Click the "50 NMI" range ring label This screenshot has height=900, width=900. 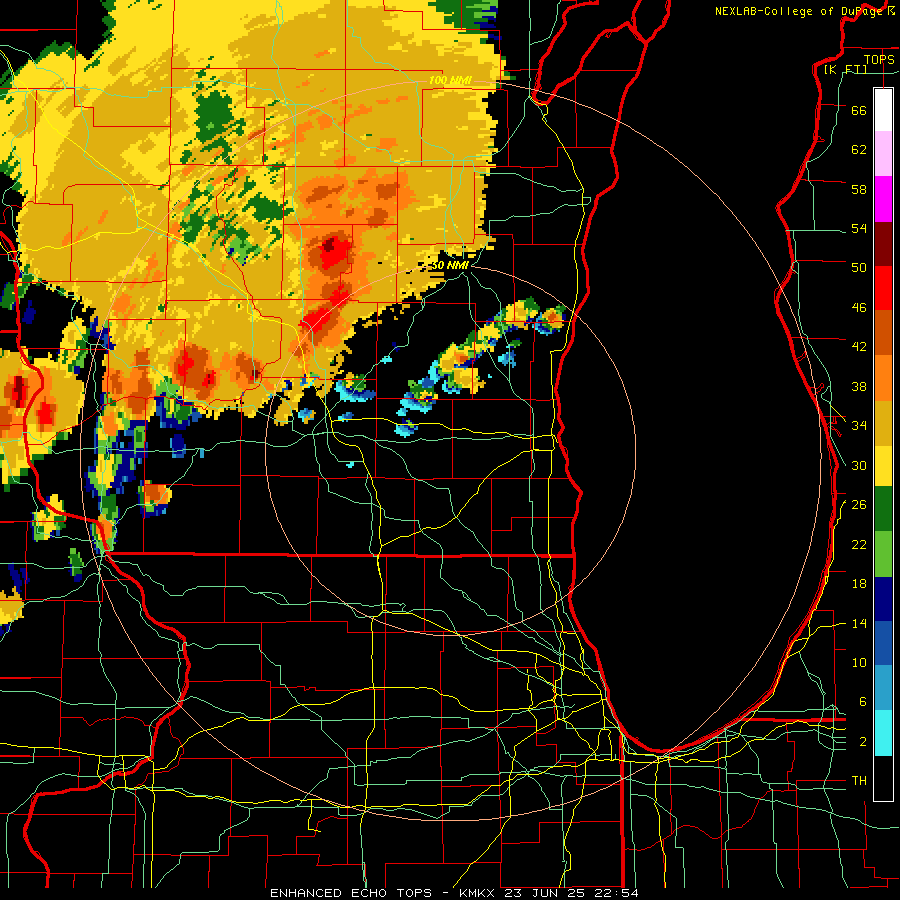tap(449, 265)
